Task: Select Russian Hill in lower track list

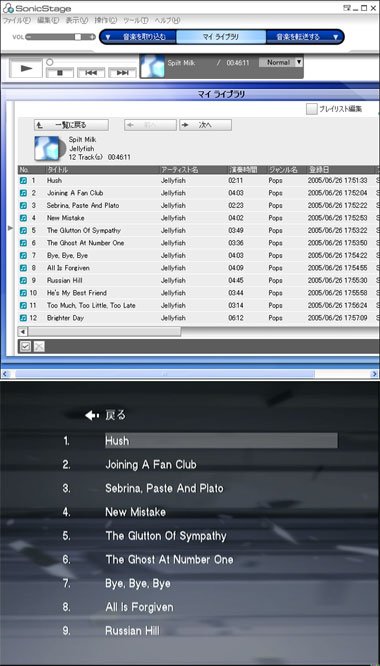Action: (132, 631)
